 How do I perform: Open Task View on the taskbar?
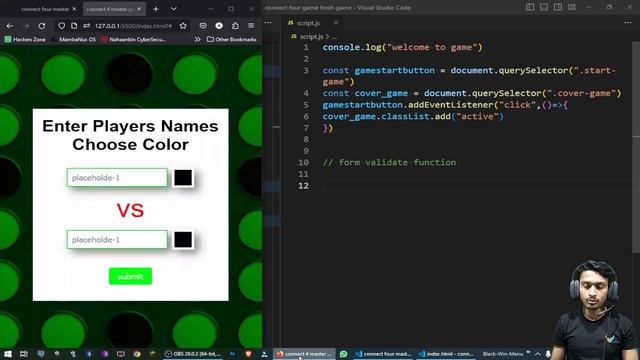[24, 354]
